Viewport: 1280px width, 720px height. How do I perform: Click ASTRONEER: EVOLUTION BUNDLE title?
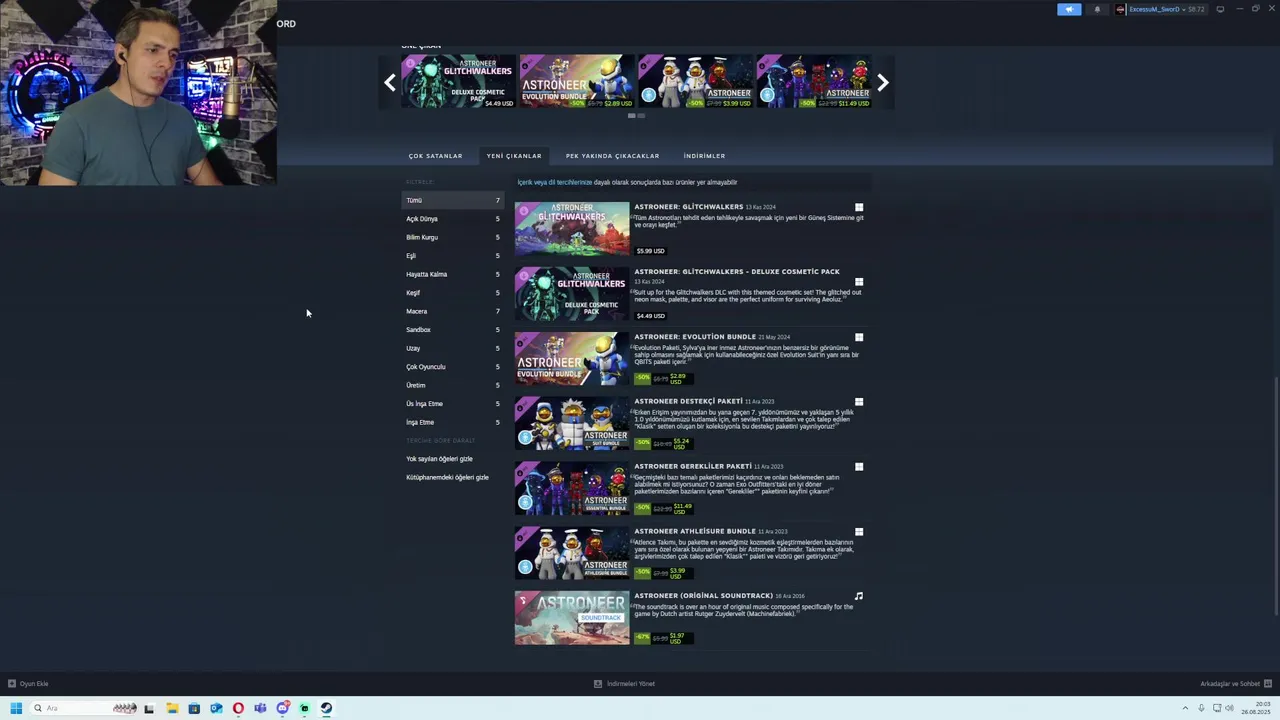(x=695, y=337)
